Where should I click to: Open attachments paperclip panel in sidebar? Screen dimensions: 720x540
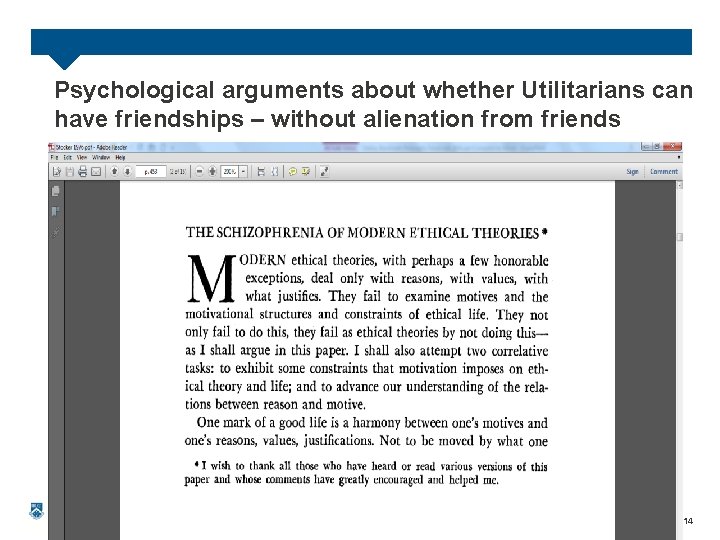[x=56, y=232]
